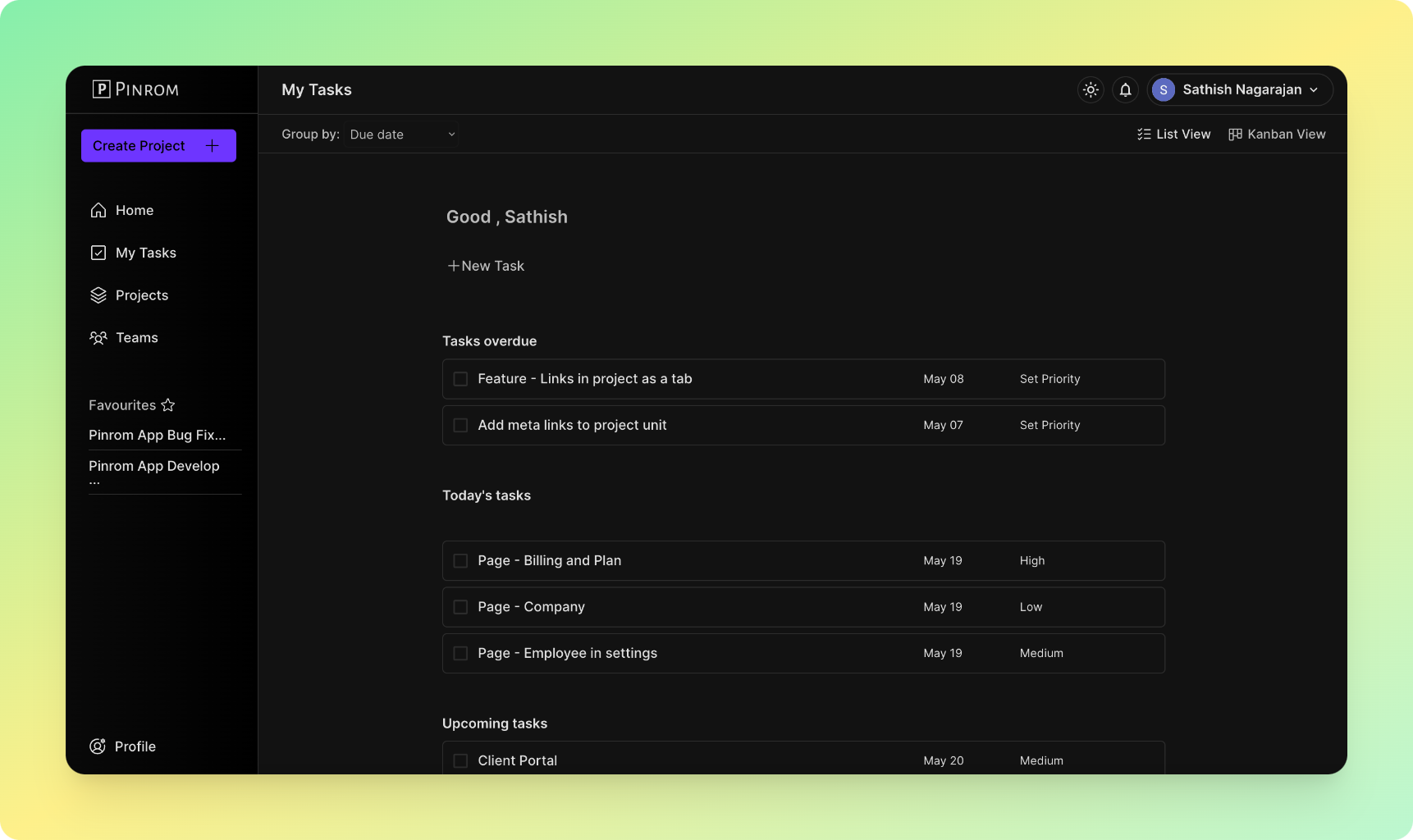Viewport: 1413px width, 840px height.
Task: Switch to List View
Action: tap(1174, 135)
